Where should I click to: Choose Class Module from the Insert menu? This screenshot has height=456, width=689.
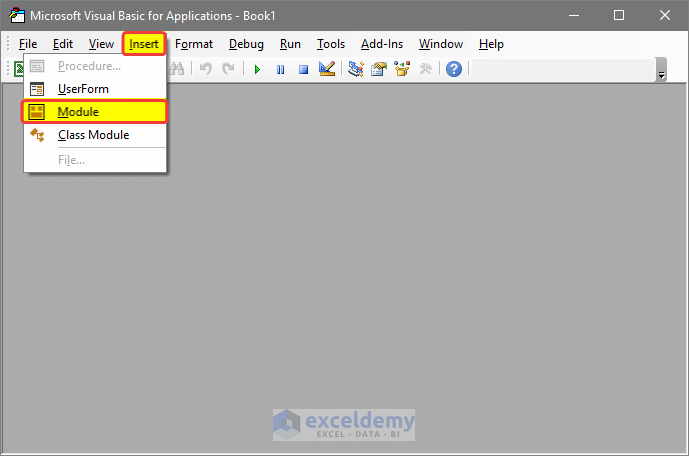(x=95, y=135)
